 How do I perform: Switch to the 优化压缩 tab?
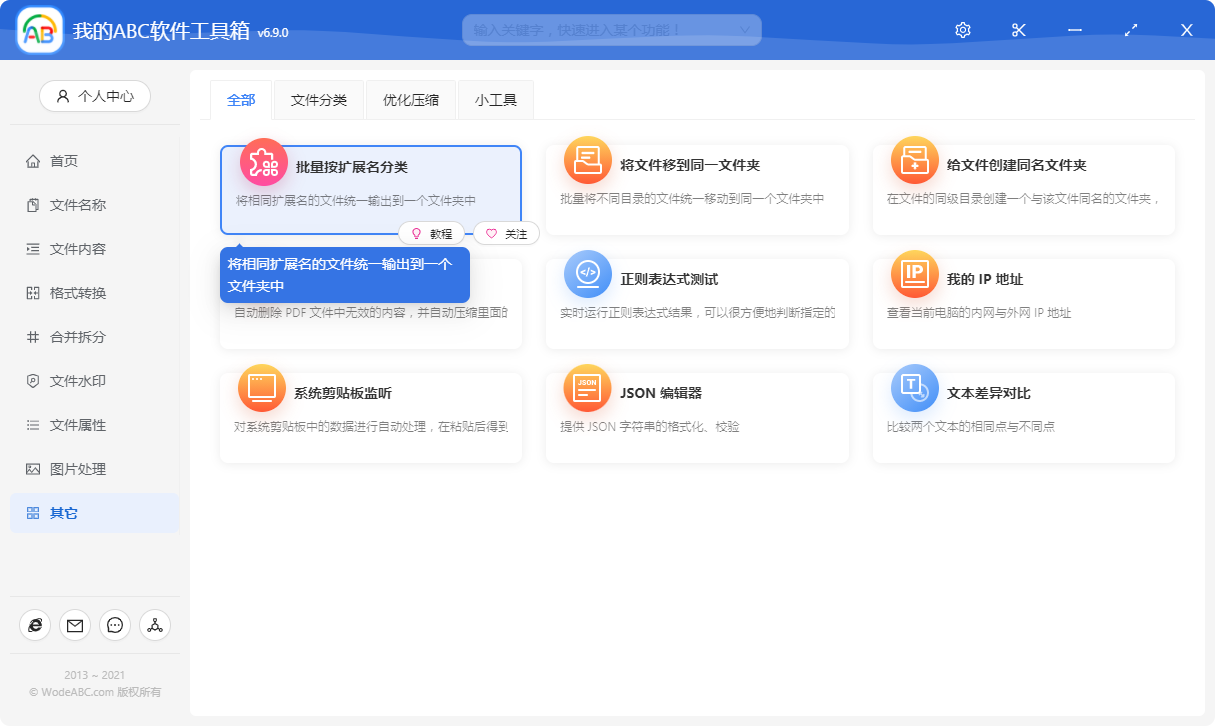(410, 99)
